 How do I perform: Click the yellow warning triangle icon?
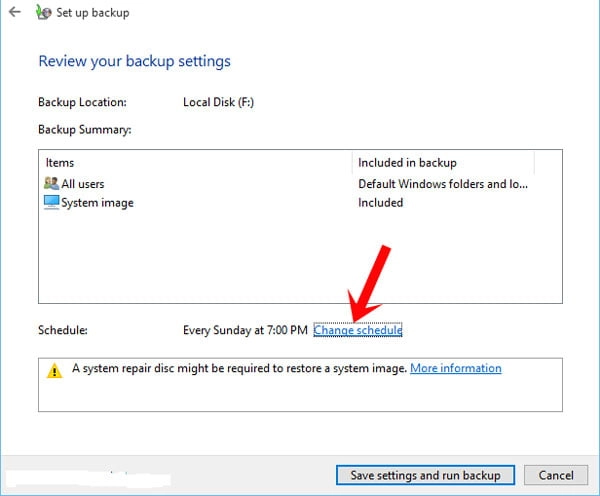click(55, 369)
